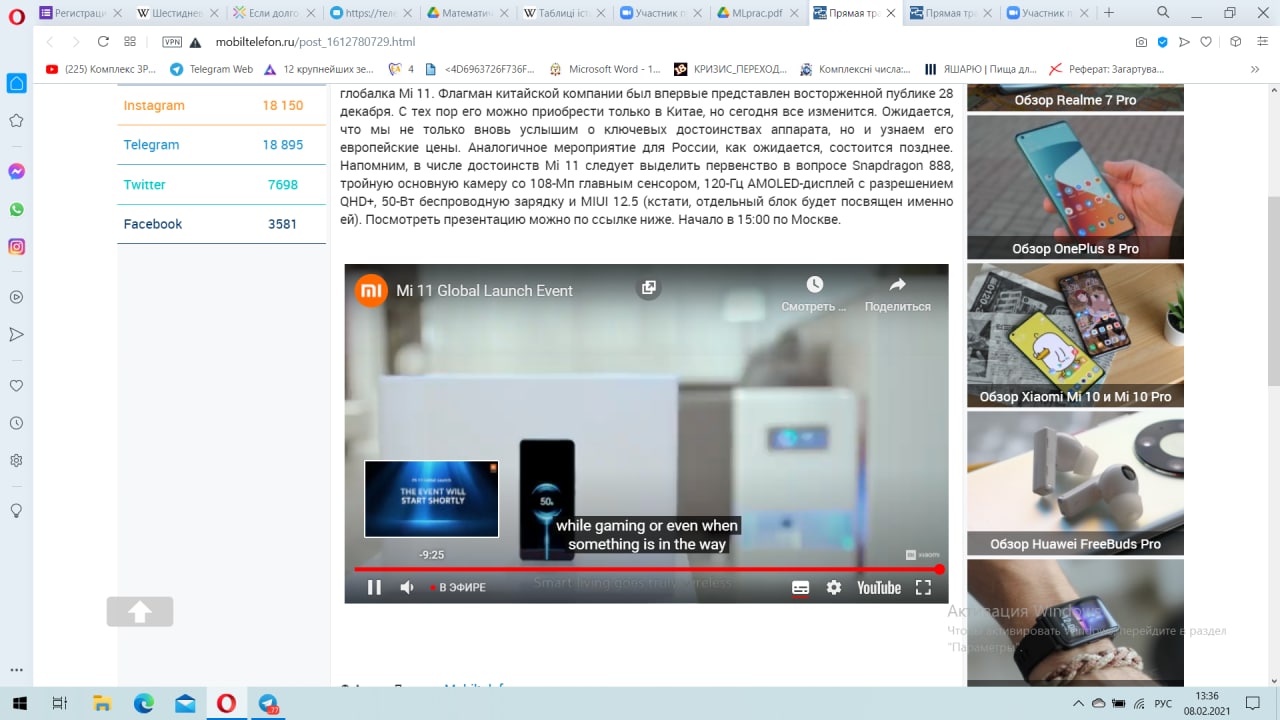Watch on YouTube logo button
Viewport: 1280px width, 720px height.
coord(879,588)
